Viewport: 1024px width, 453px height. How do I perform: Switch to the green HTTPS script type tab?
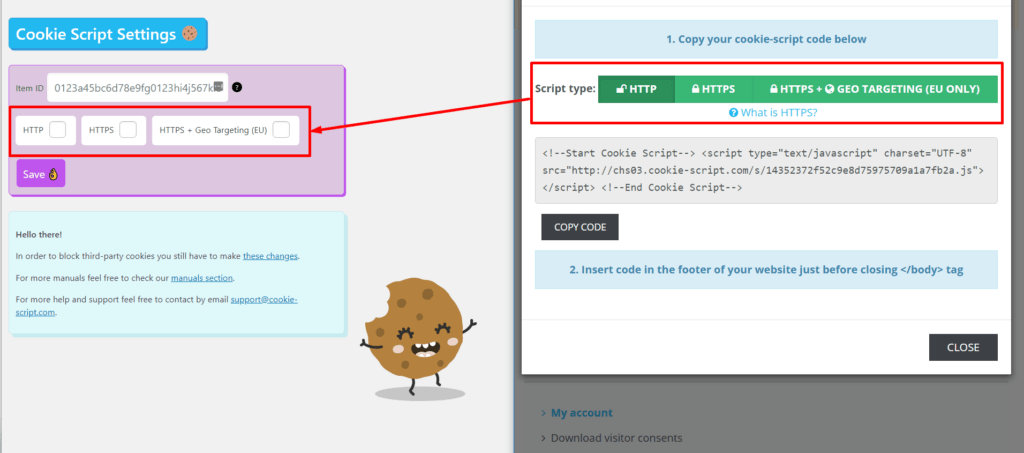tap(713, 89)
